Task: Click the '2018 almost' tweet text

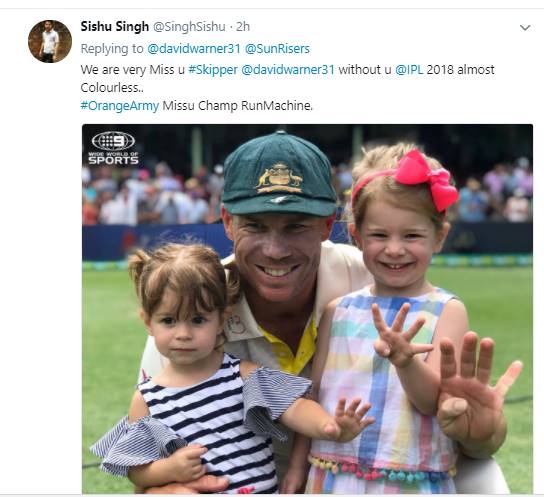Action: click(460, 70)
